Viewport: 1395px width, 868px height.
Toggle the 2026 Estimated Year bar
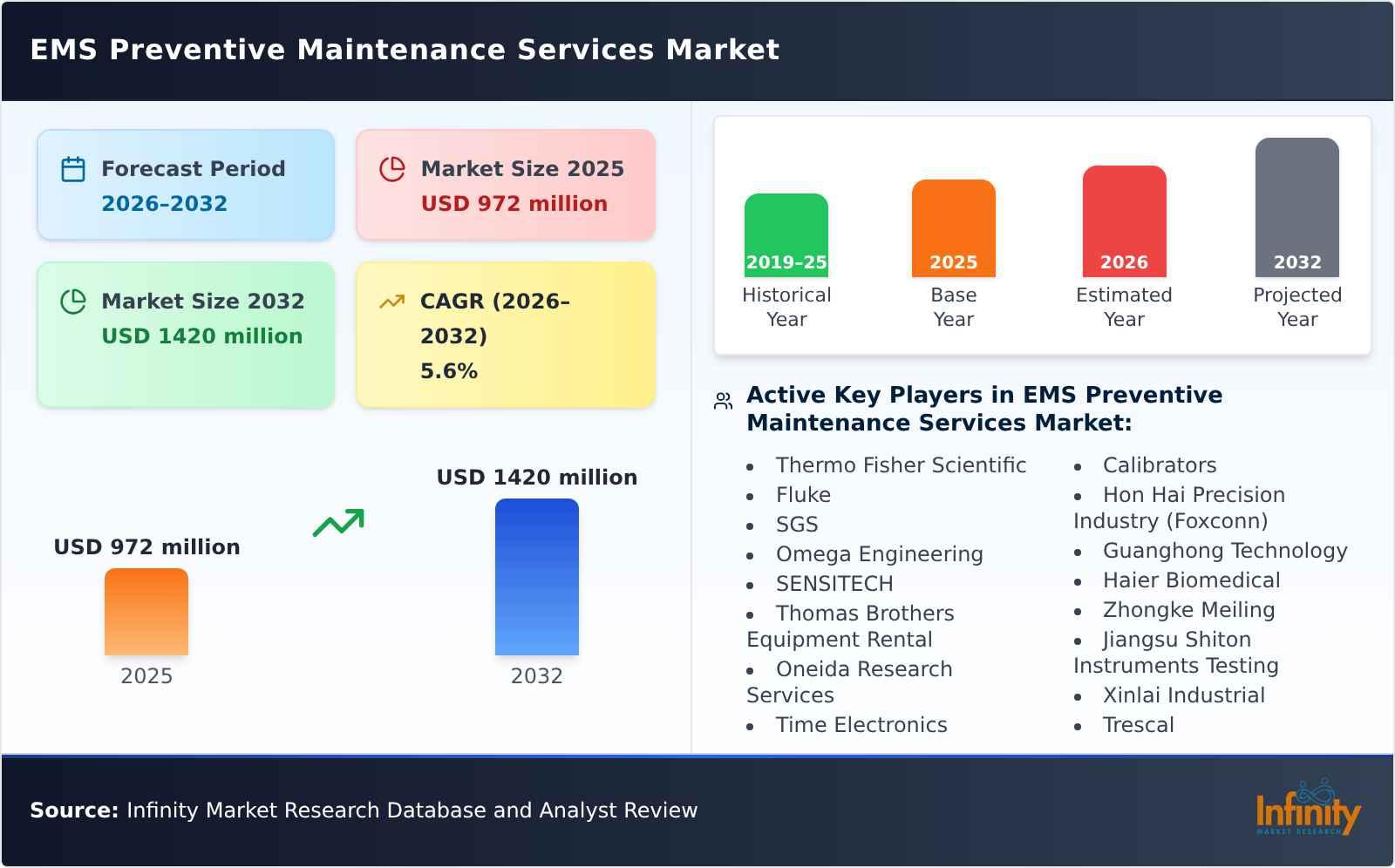1125,218
